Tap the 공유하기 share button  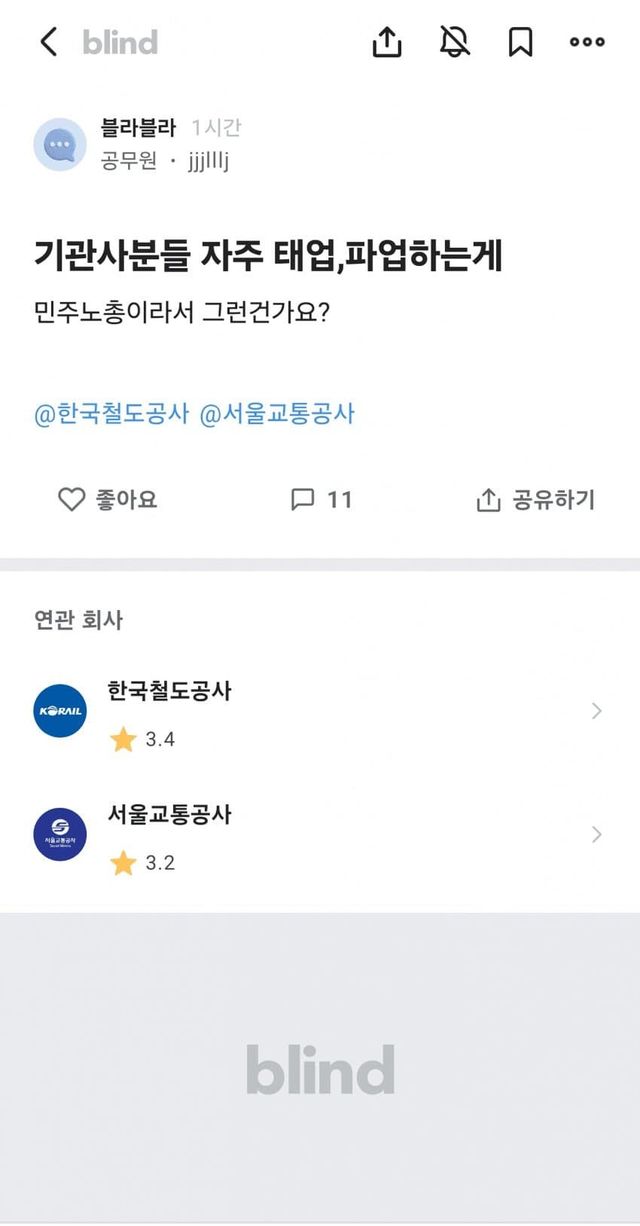pos(536,500)
